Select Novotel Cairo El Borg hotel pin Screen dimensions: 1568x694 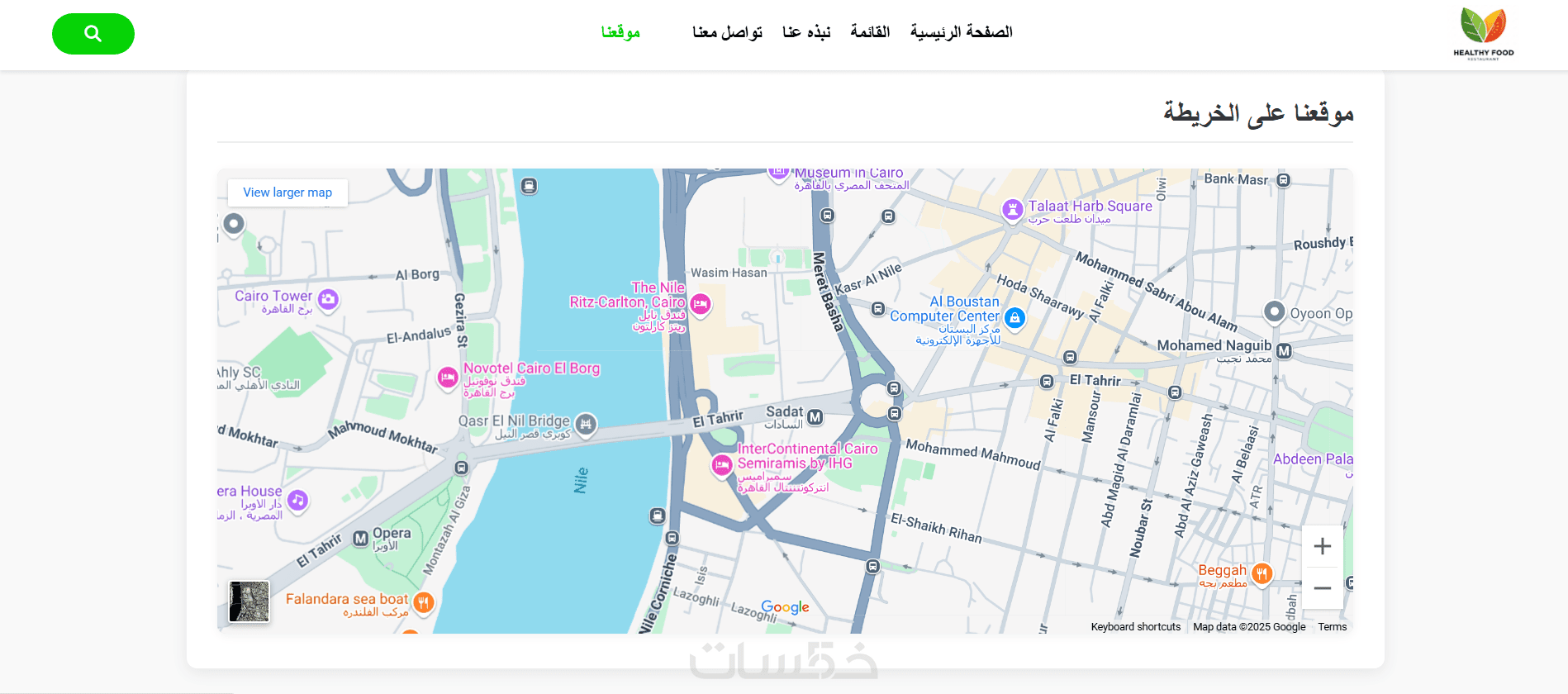(x=448, y=378)
